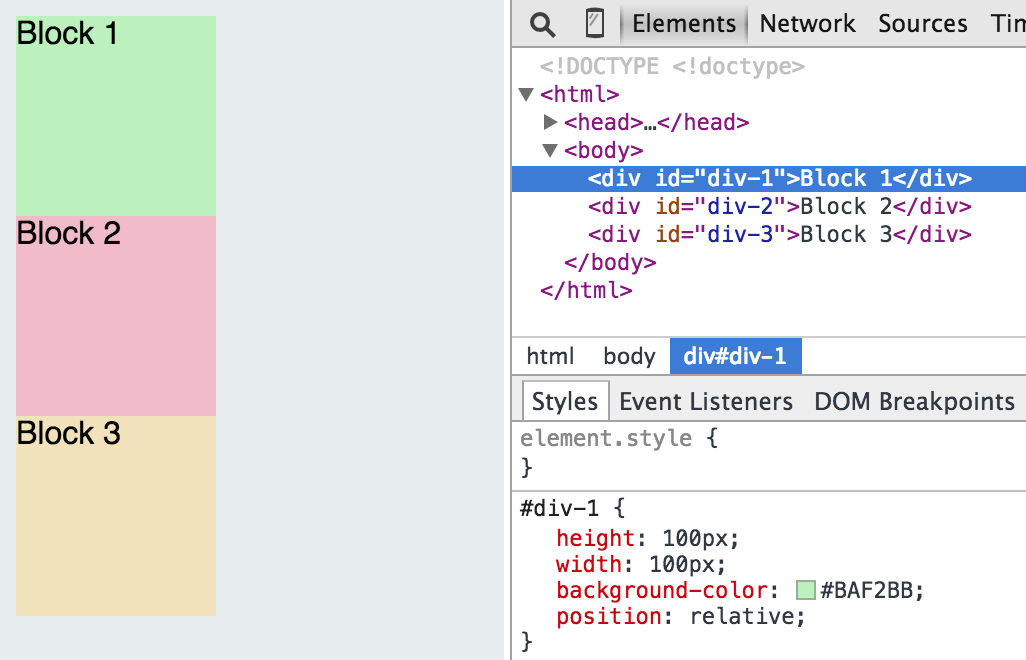Click the #BAF2BB color swatch
This screenshot has height=660, width=1026.
(x=806, y=590)
